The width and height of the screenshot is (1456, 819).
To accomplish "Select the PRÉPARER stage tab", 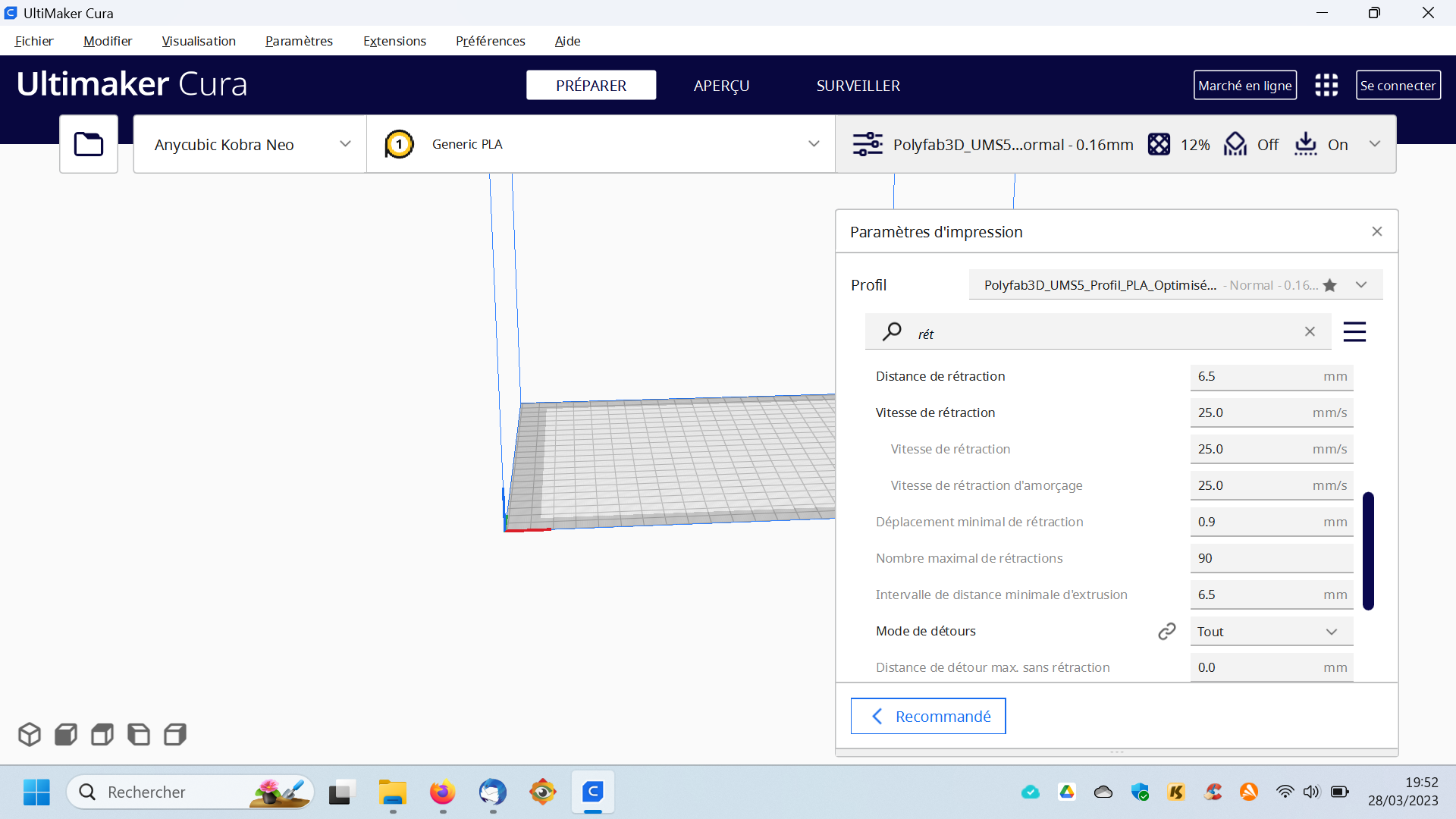I will point(591,85).
